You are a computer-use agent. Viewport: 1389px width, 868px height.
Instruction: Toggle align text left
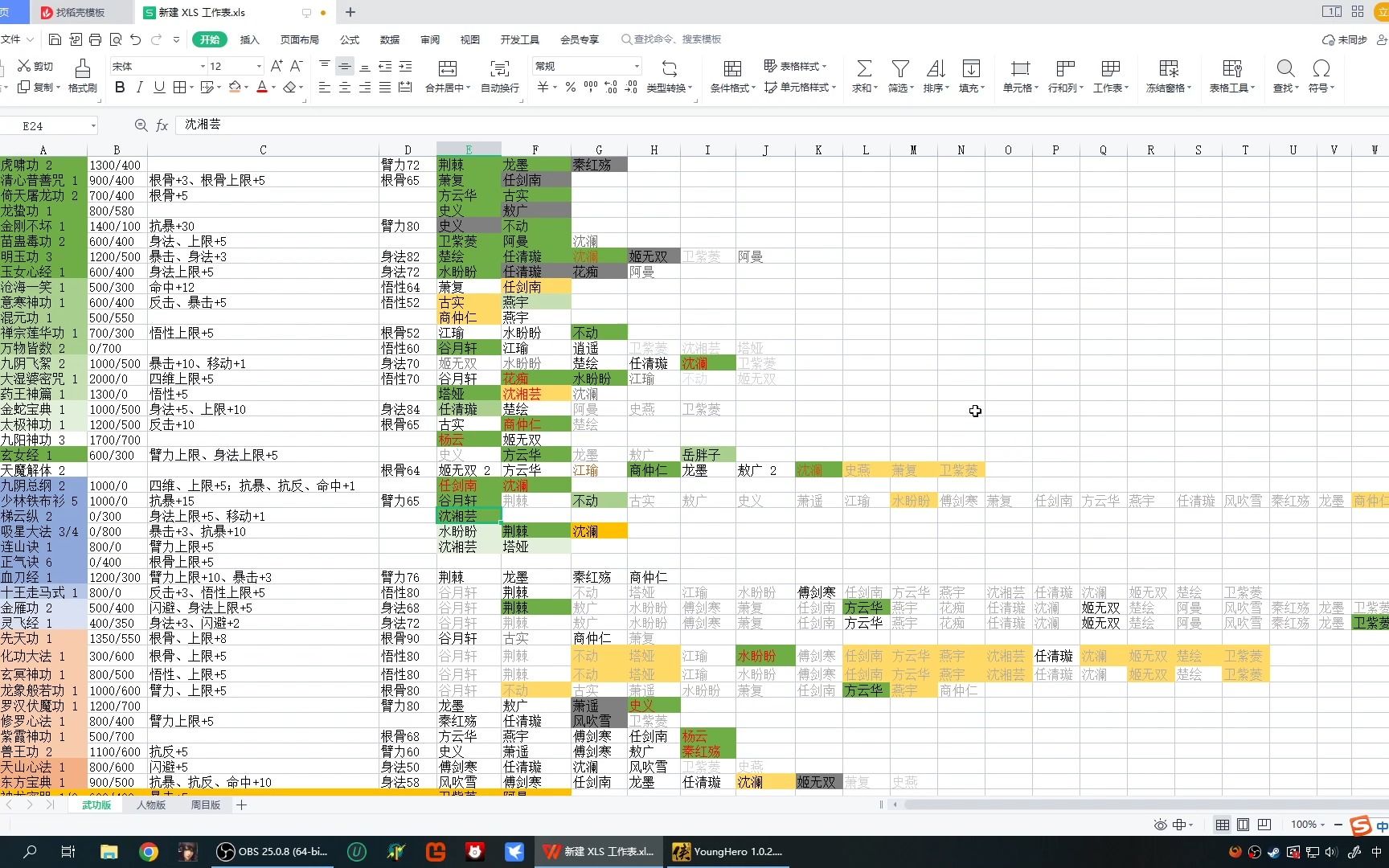coord(325,87)
